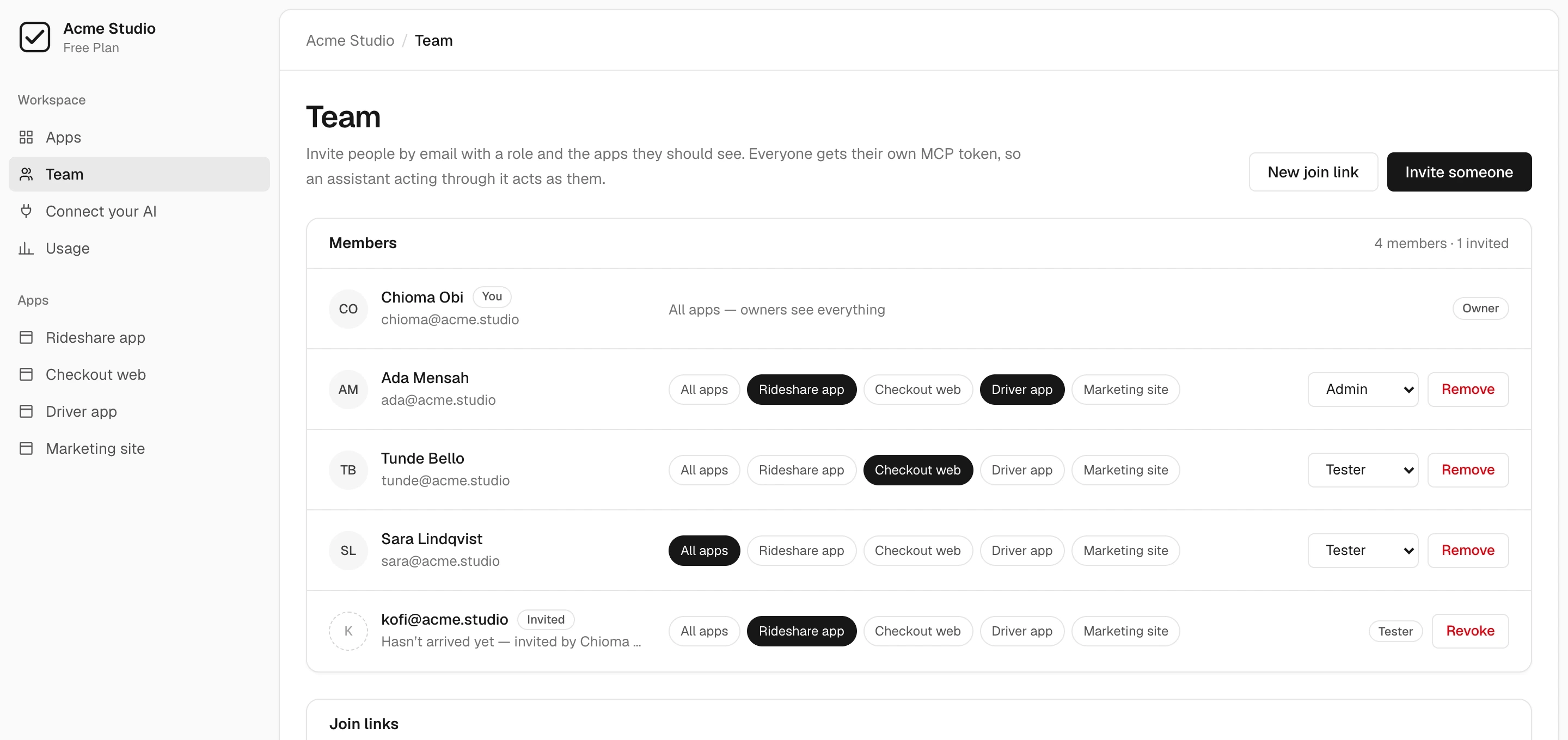
Task: Click the Owner badge for Chioma Obi
Action: click(x=1480, y=309)
